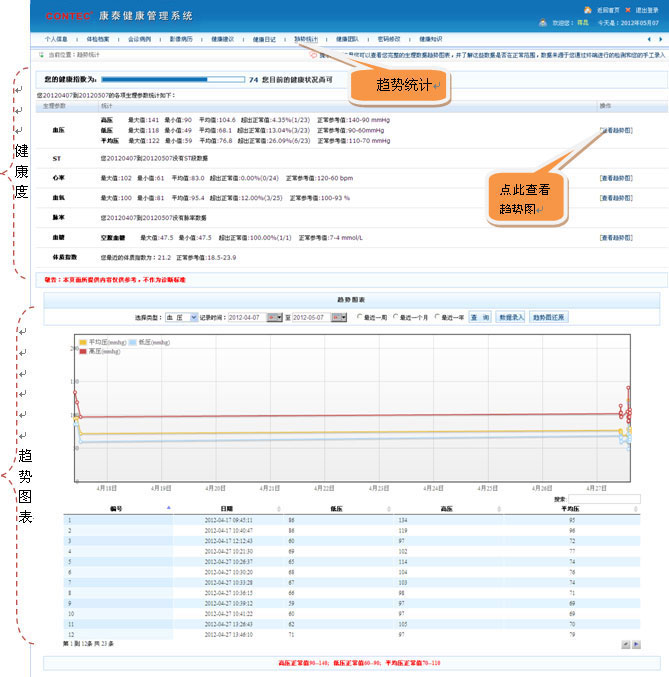669x677 pixels.
Task: Click 查看趋势图 link for 血压 row
Action: click(615, 130)
